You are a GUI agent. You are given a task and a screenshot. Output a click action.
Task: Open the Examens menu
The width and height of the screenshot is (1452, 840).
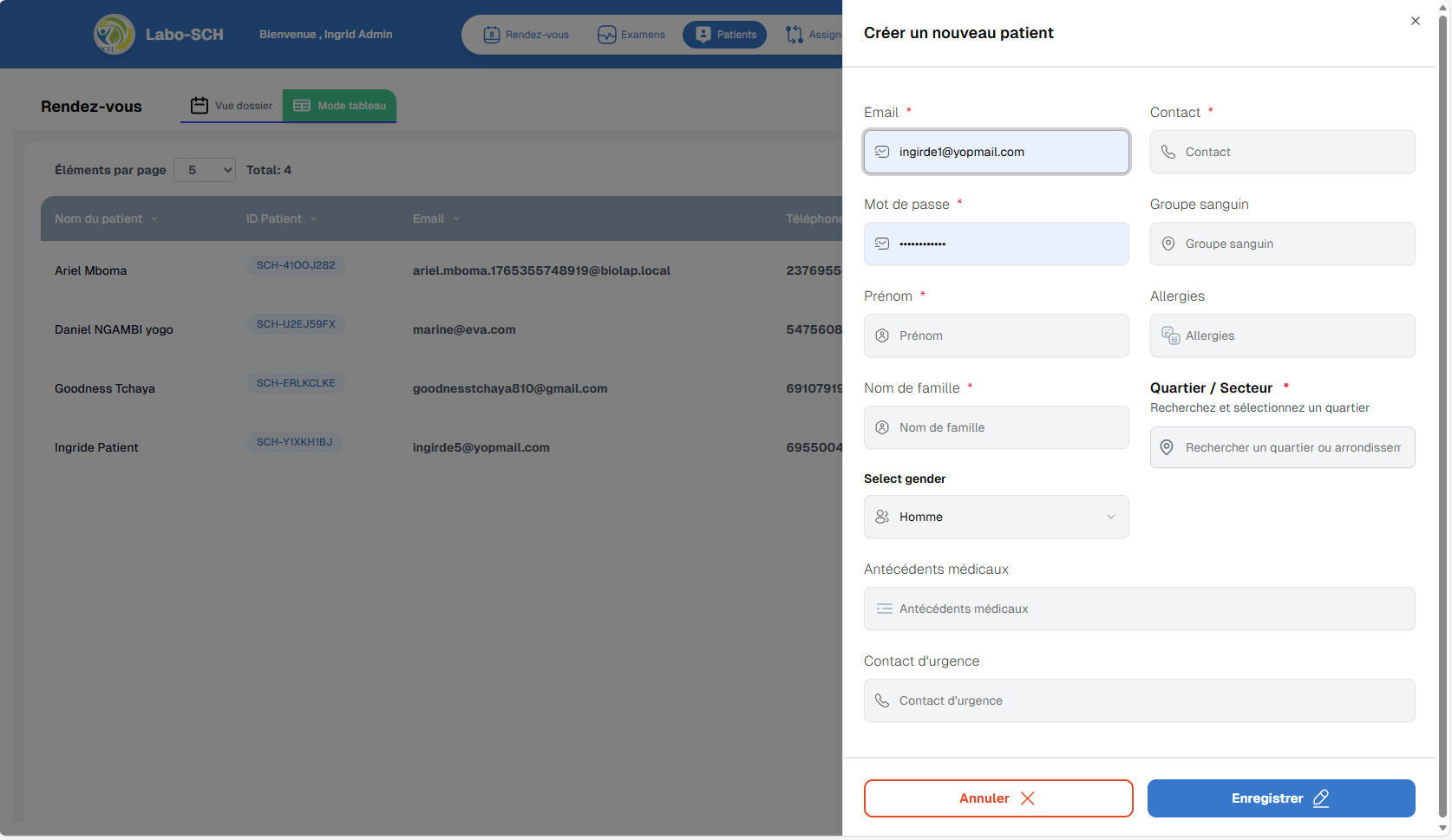click(631, 35)
